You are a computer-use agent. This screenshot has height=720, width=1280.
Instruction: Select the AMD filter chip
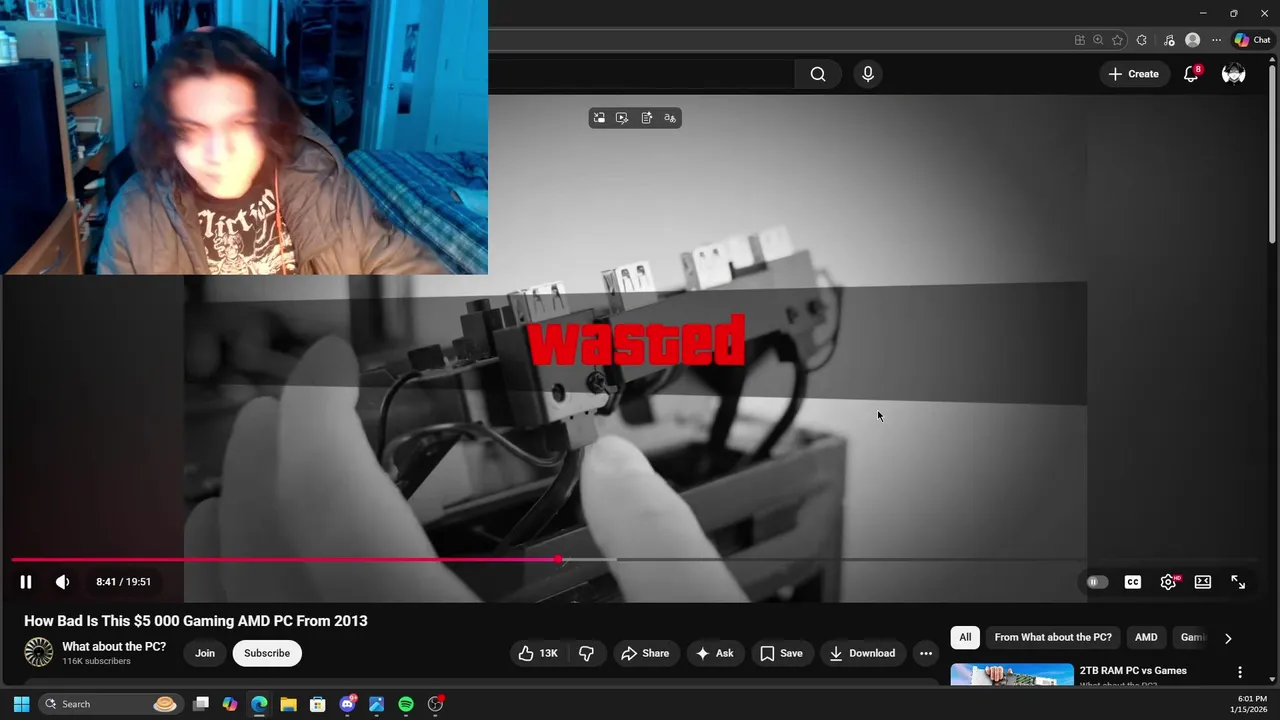[x=1146, y=637]
